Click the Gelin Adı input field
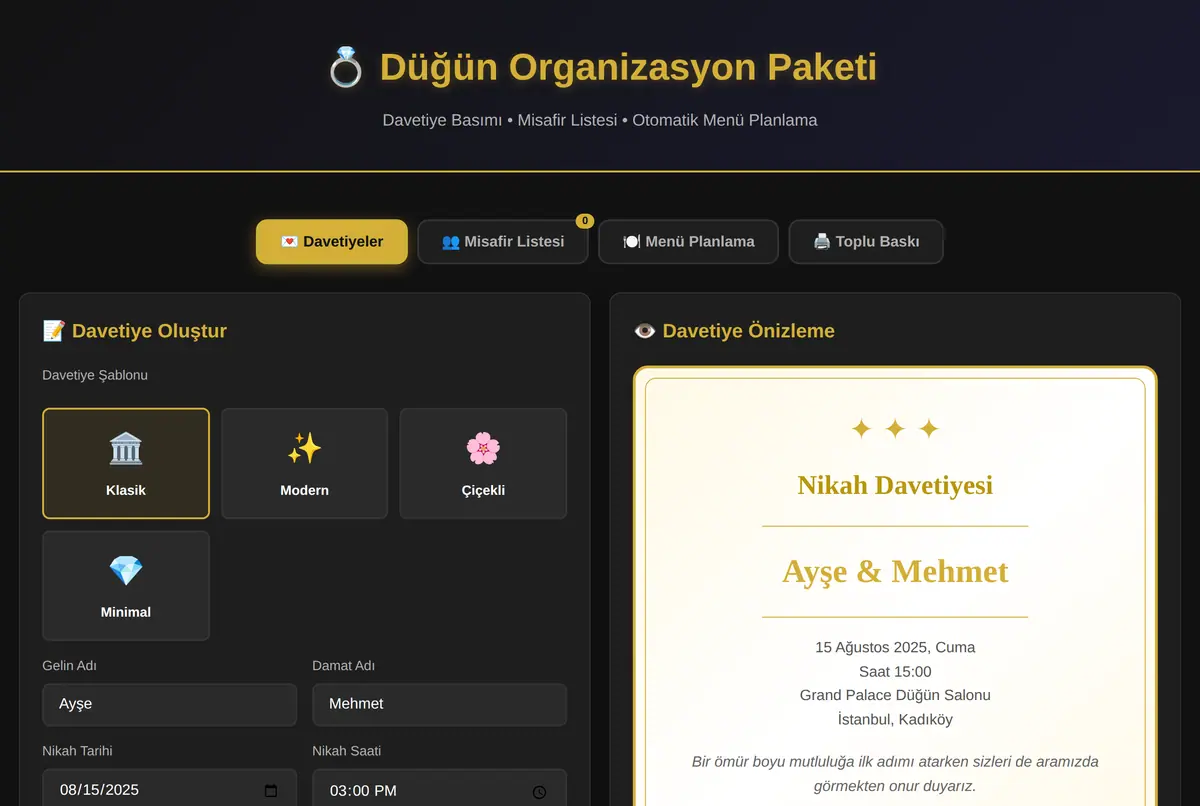 170,704
